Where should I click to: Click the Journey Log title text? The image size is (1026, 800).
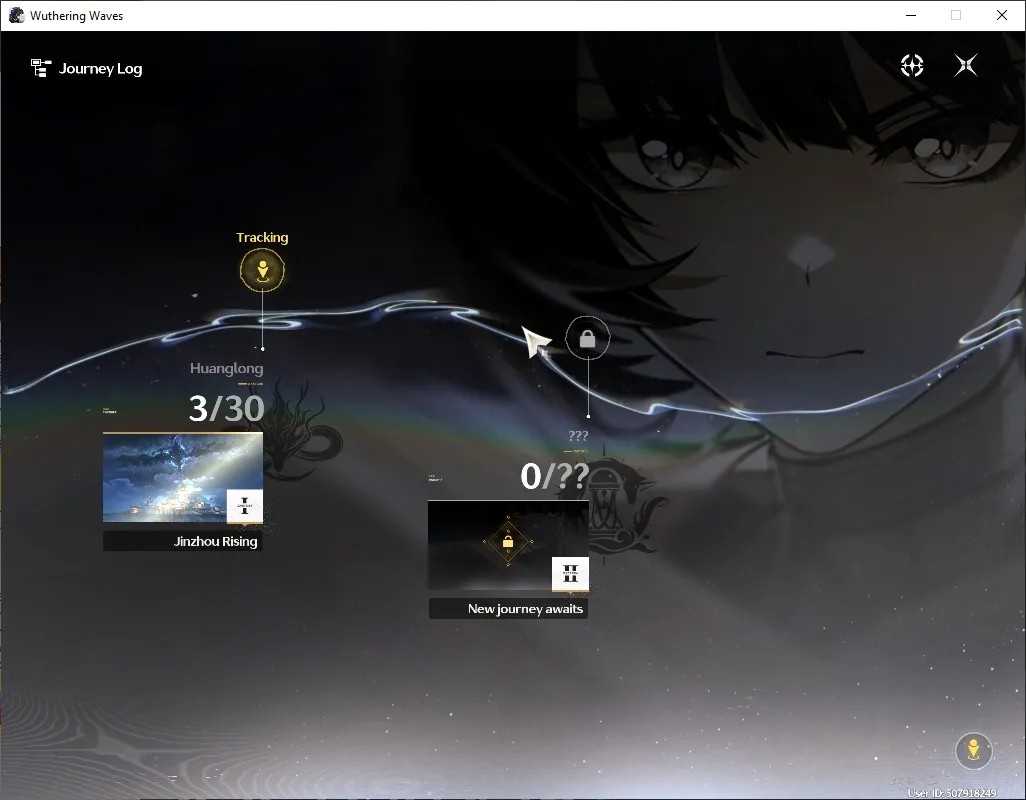[100, 69]
